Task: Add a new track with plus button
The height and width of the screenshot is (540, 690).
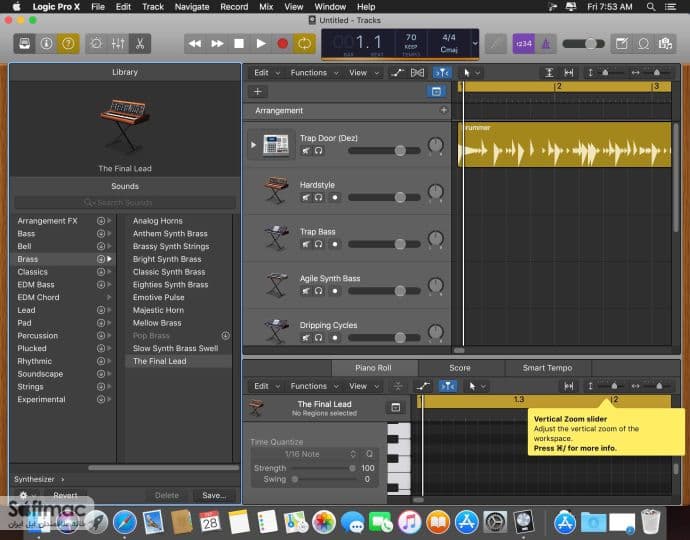Action: click(x=258, y=92)
